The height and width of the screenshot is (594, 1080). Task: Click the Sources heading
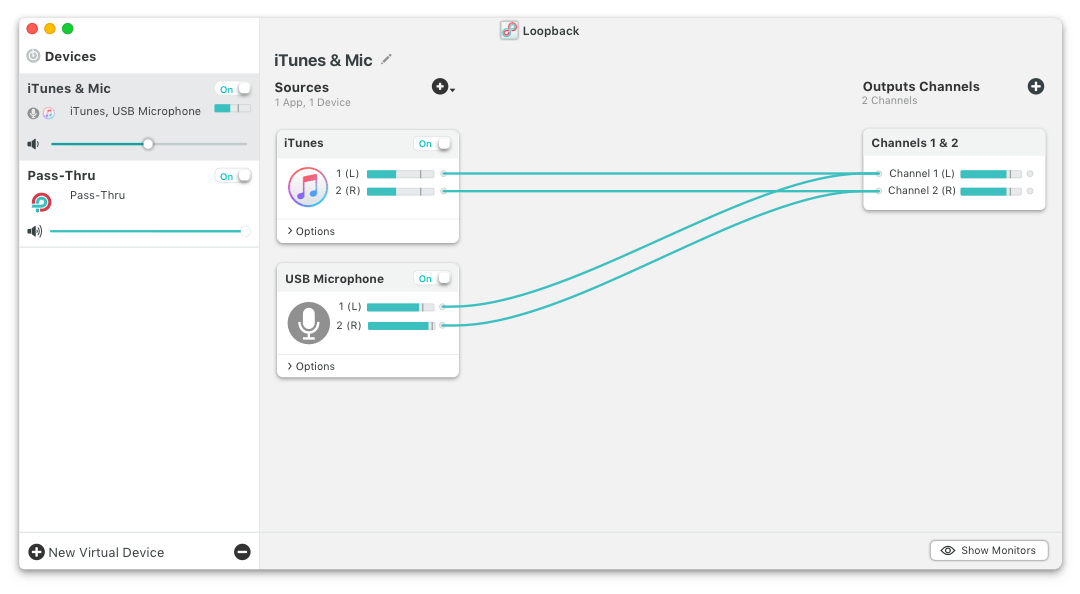click(302, 88)
